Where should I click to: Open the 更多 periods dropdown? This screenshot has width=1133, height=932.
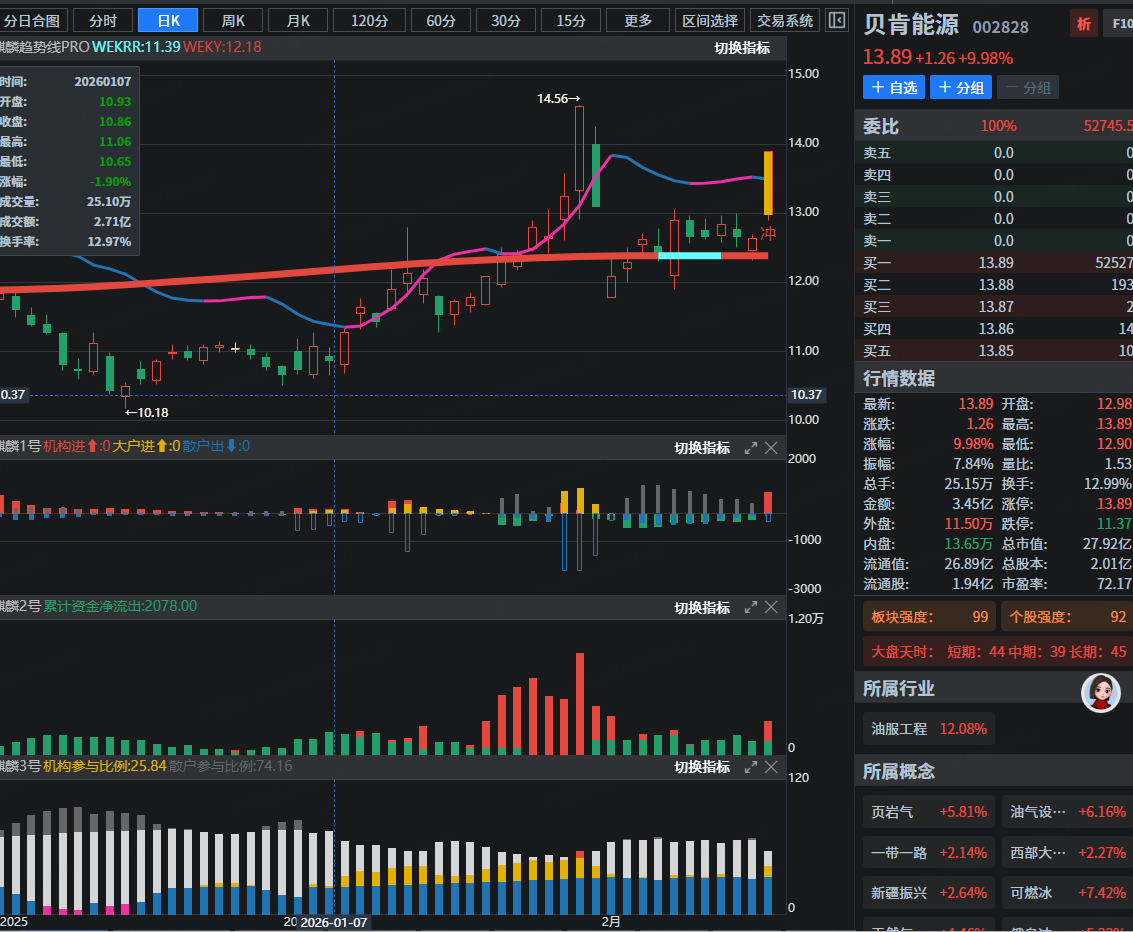pyautogui.click(x=638, y=20)
